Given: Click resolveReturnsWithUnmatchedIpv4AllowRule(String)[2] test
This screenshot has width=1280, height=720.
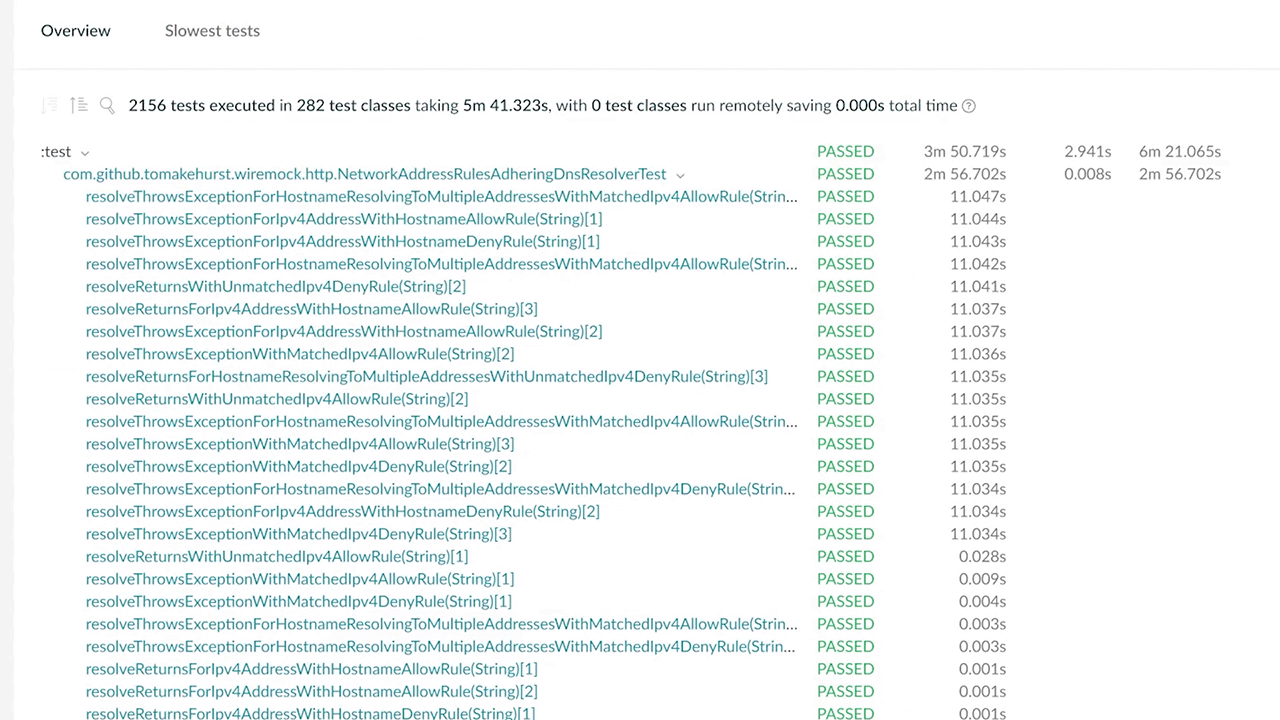Looking at the screenshot, I should [x=276, y=399].
